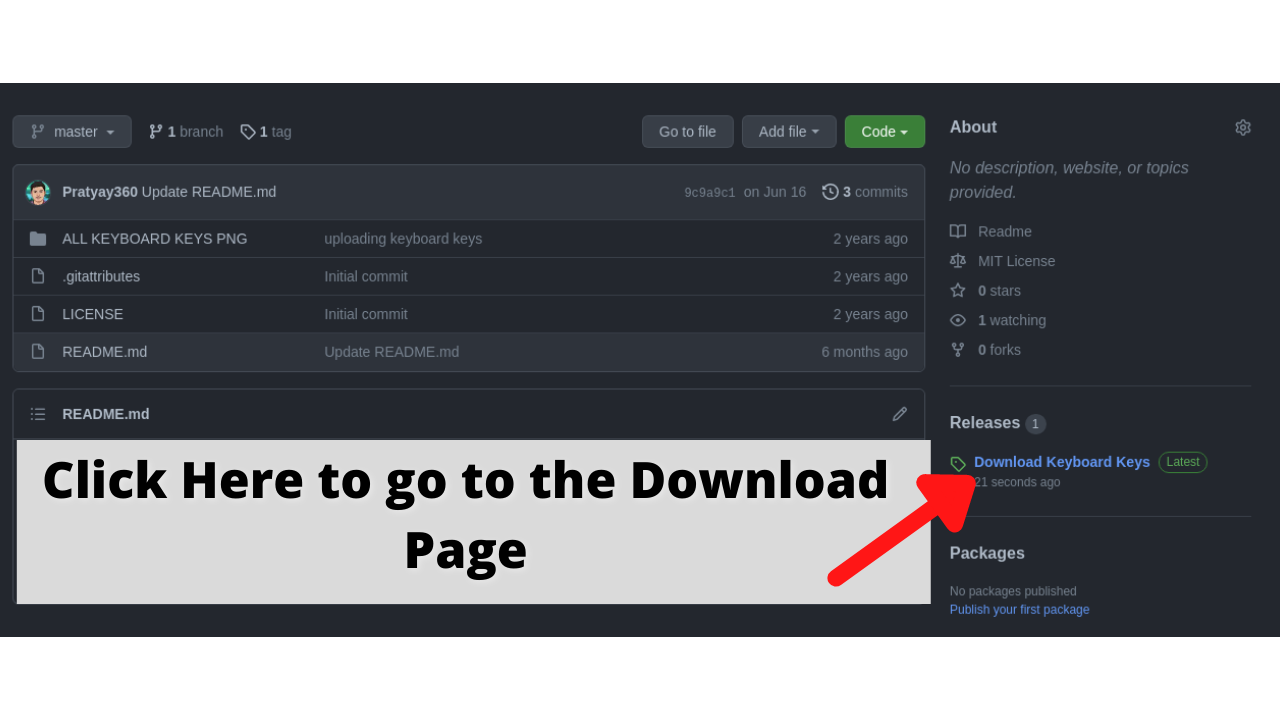The image size is (1280, 720).
Task: View the 0 stars link
Action: pyautogui.click(x=1000, y=291)
